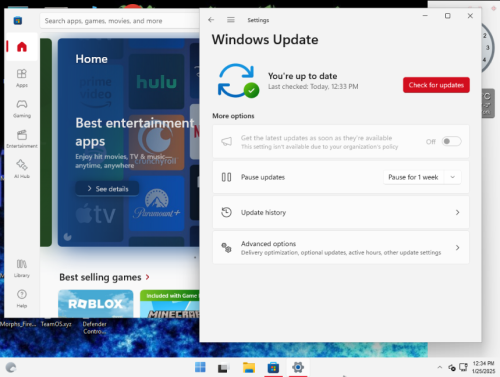Viewport: 500px width, 377px height.
Task: Show hidden system tray icons
Action: click(x=440, y=367)
